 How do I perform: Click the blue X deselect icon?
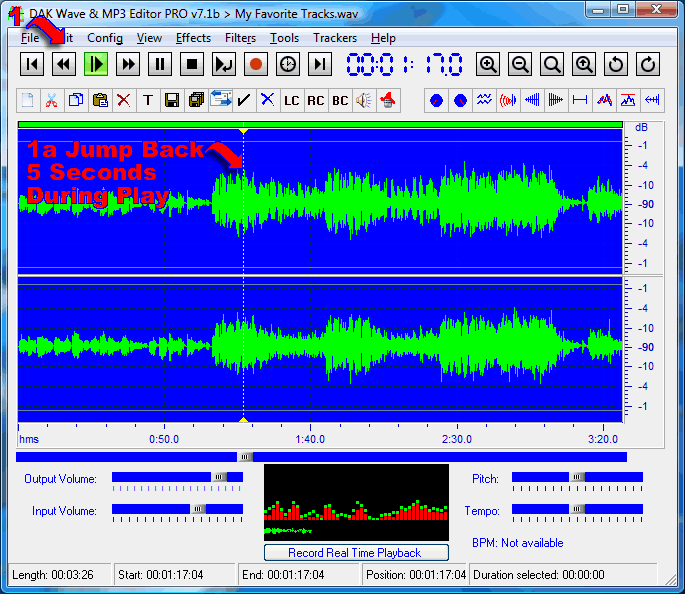coord(268,100)
